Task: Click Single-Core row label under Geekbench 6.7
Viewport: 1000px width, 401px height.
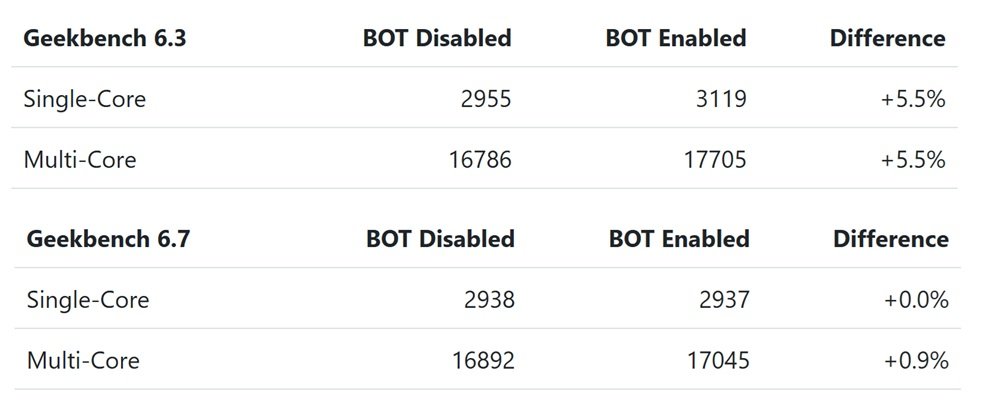Action: point(88,300)
